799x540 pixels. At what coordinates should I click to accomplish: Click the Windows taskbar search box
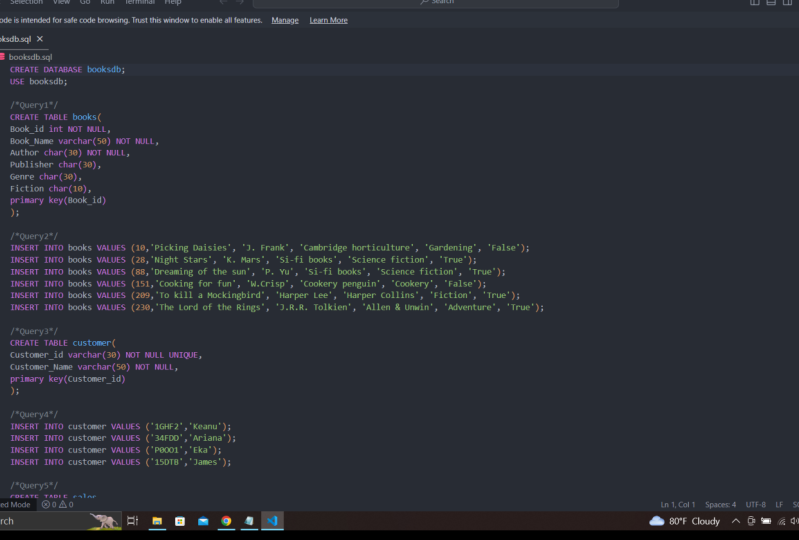[60, 521]
